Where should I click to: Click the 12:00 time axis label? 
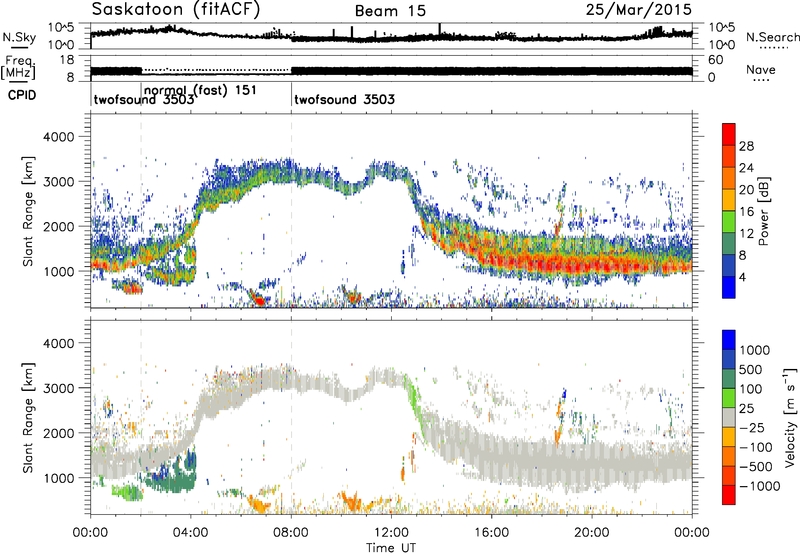391,533
